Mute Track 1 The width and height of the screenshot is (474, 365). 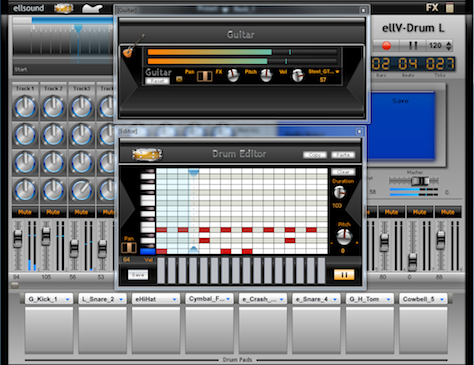tap(25, 212)
